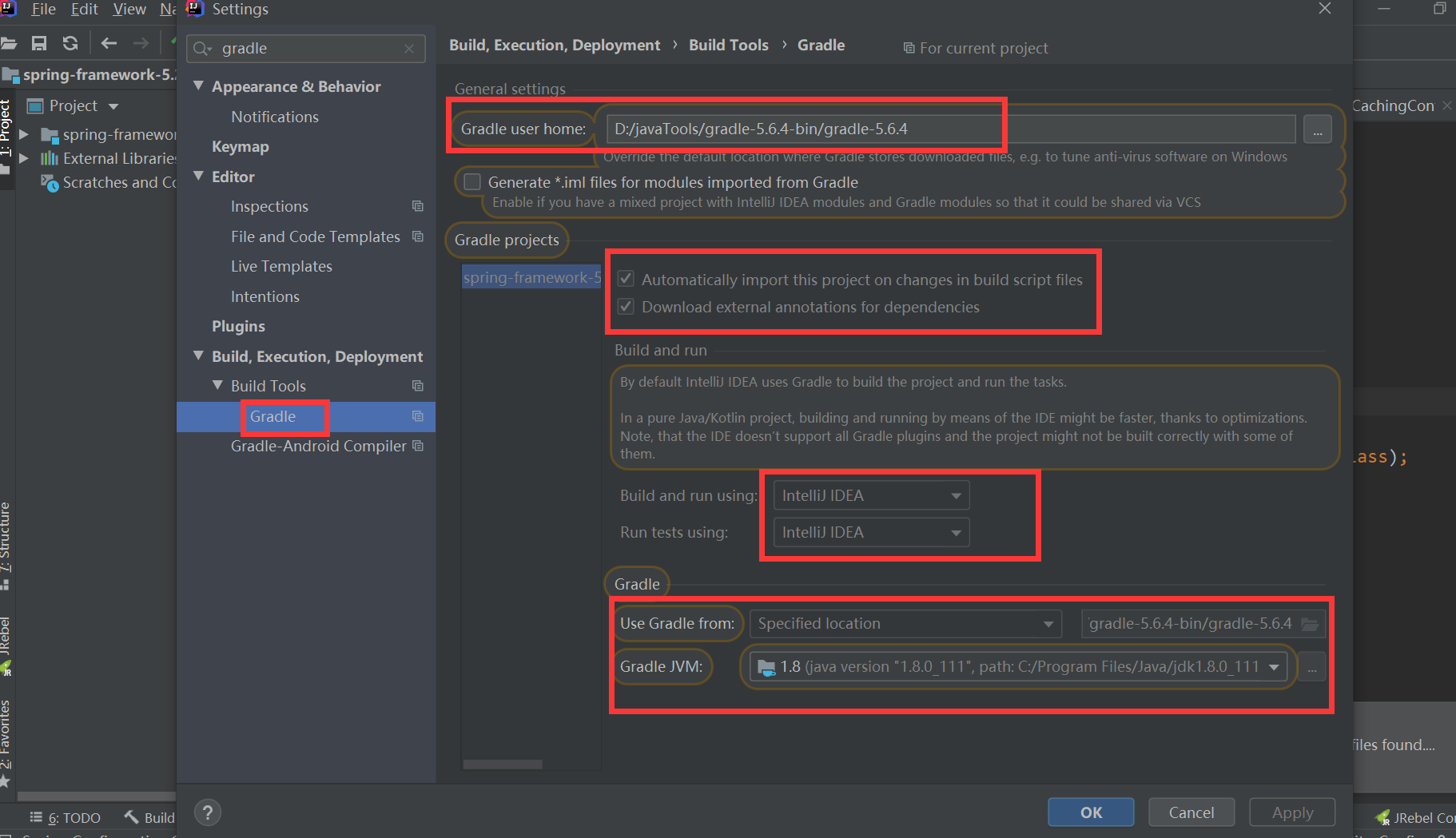Collapse the Editor settings section

[x=199, y=176]
